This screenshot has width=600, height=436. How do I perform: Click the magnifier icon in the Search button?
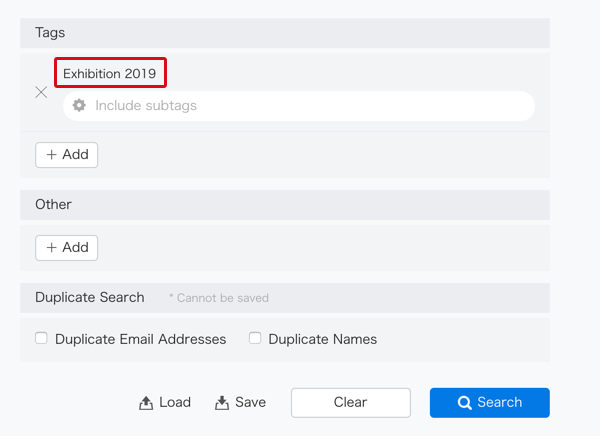[465, 403]
